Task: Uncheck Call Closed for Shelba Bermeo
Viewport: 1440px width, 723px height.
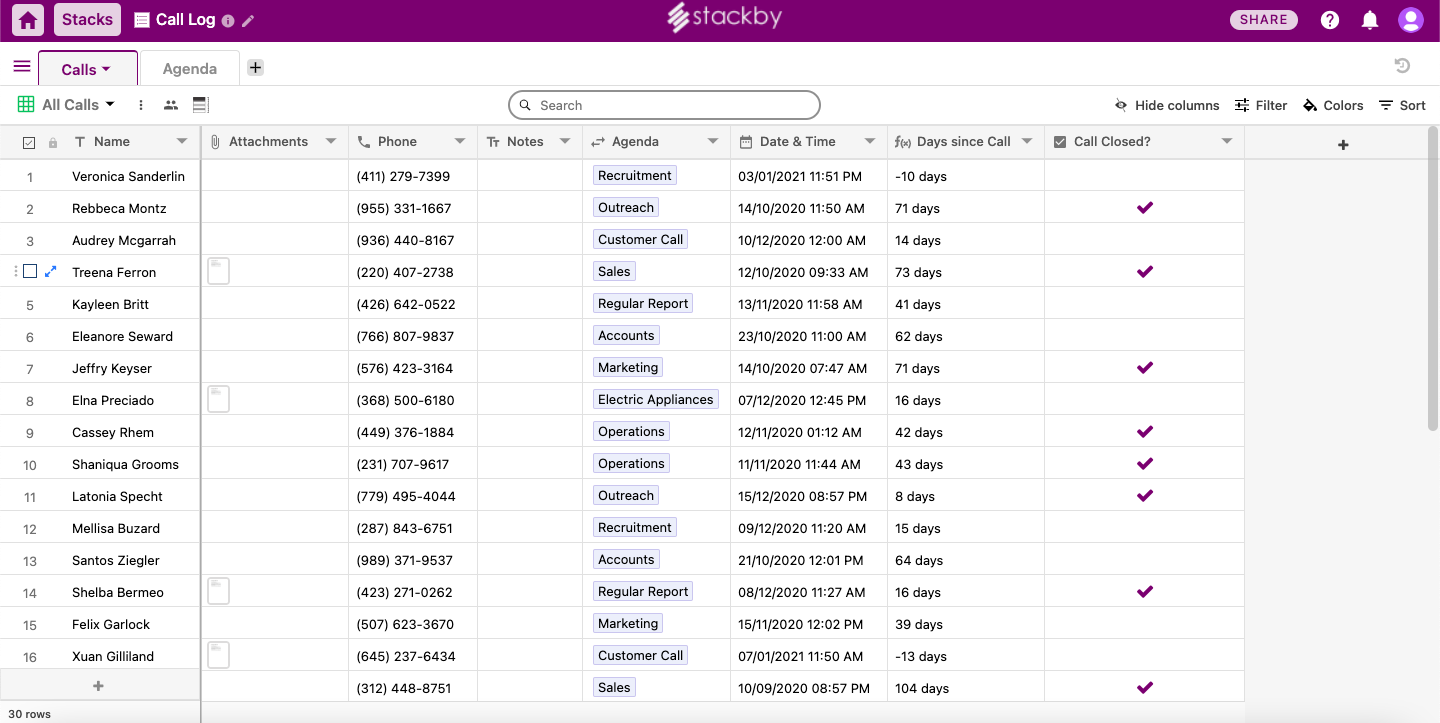Action: [x=1145, y=591]
